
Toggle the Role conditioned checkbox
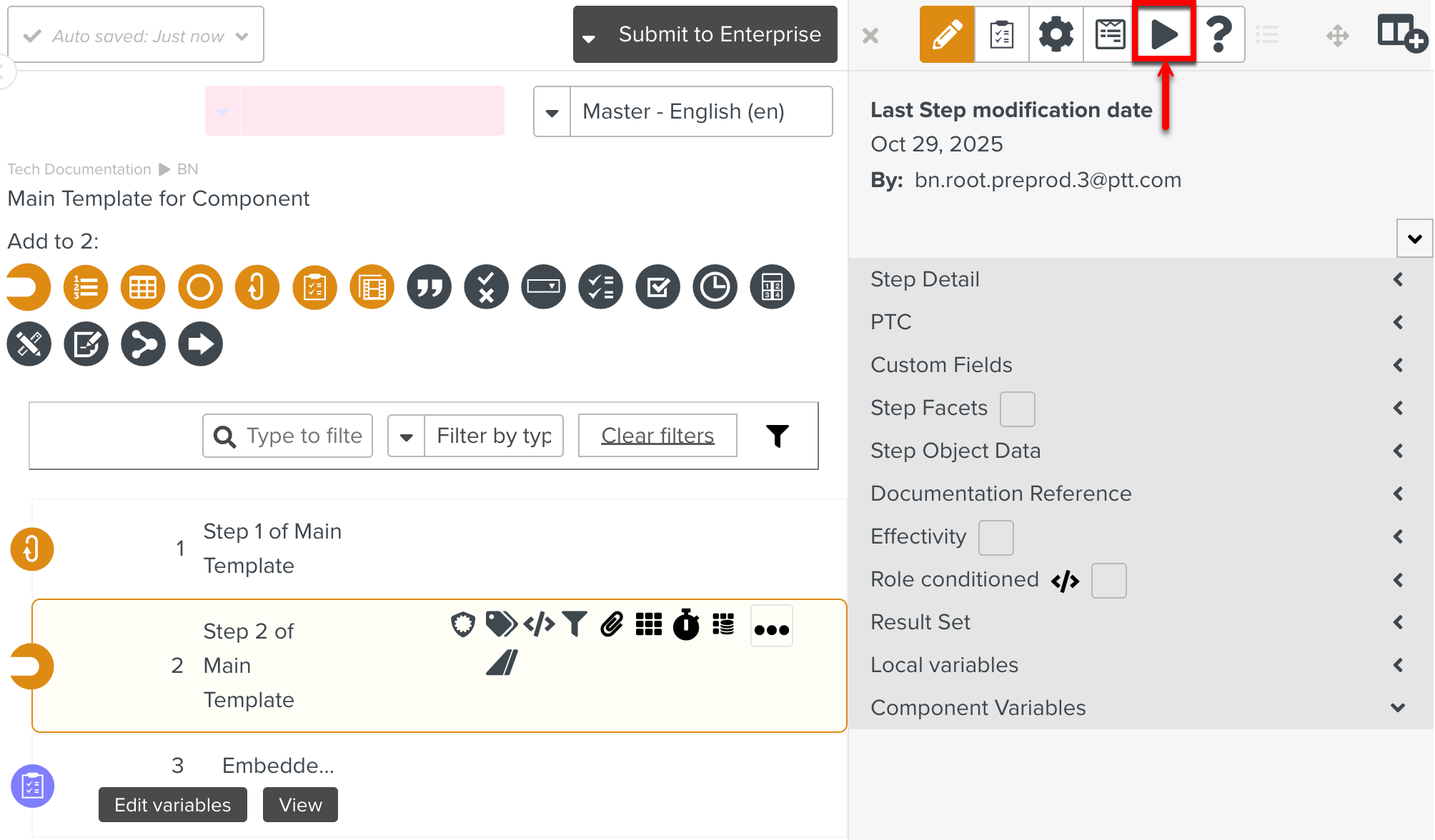(1108, 580)
